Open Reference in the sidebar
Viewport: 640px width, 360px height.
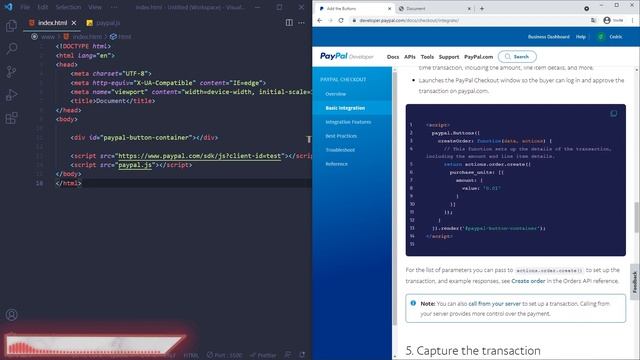coord(337,164)
